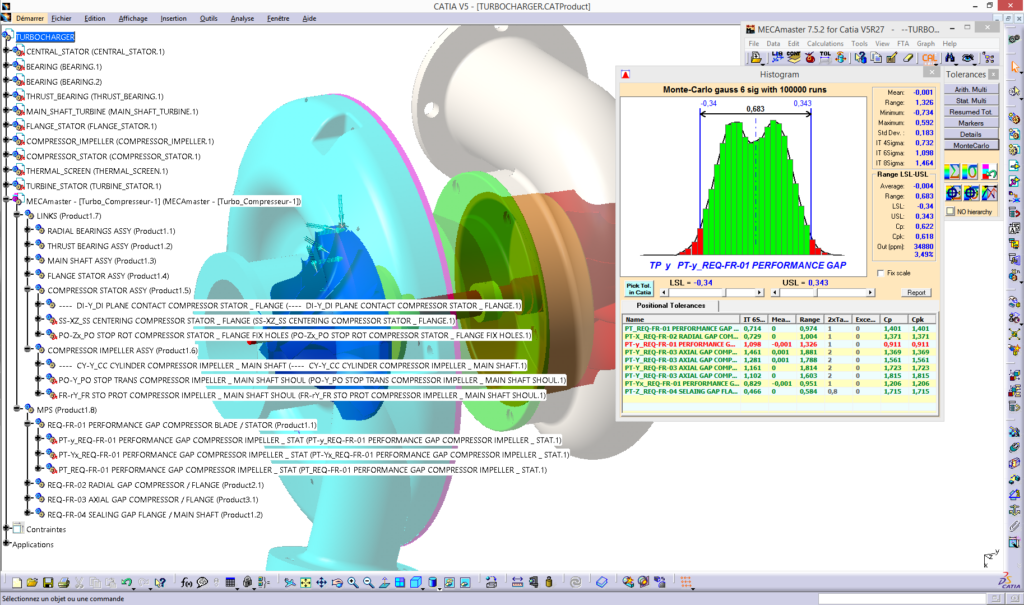The height and width of the screenshot is (605, 1024).
Task: Collapse COMPRESSOR IMPELLER ASSY node
Action: 27,350
